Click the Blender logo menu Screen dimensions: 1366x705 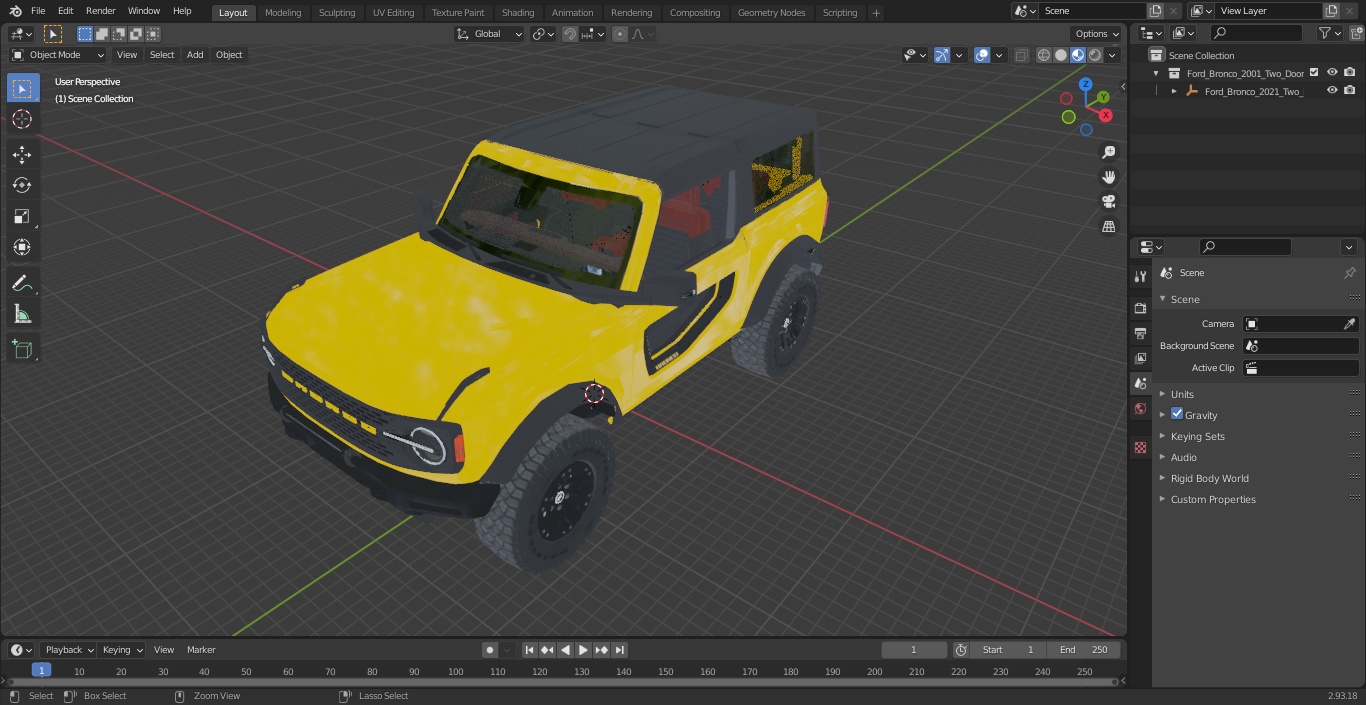(x=15, y=11)
